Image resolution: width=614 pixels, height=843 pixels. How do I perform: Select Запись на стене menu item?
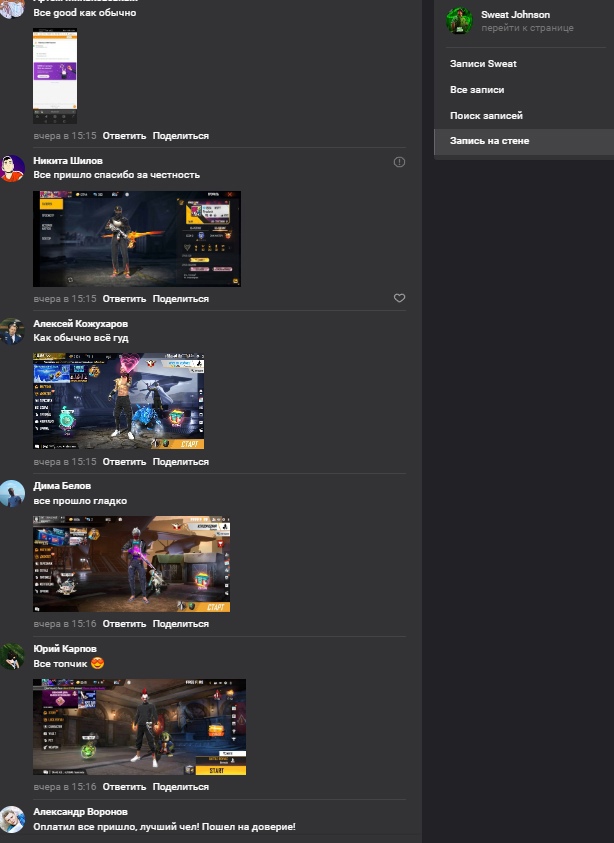click(489, 141)
